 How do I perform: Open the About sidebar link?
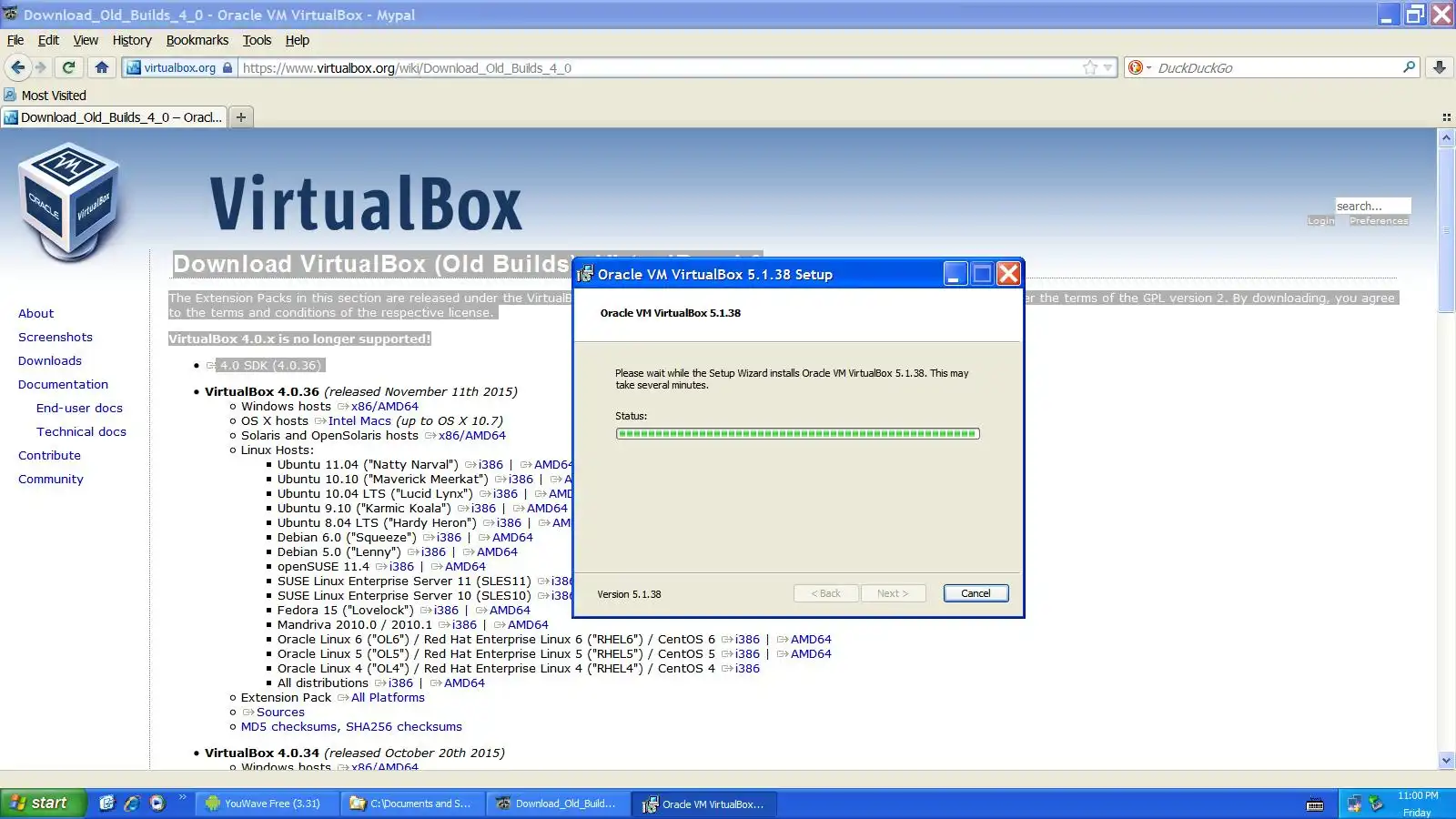coord(35,313)
